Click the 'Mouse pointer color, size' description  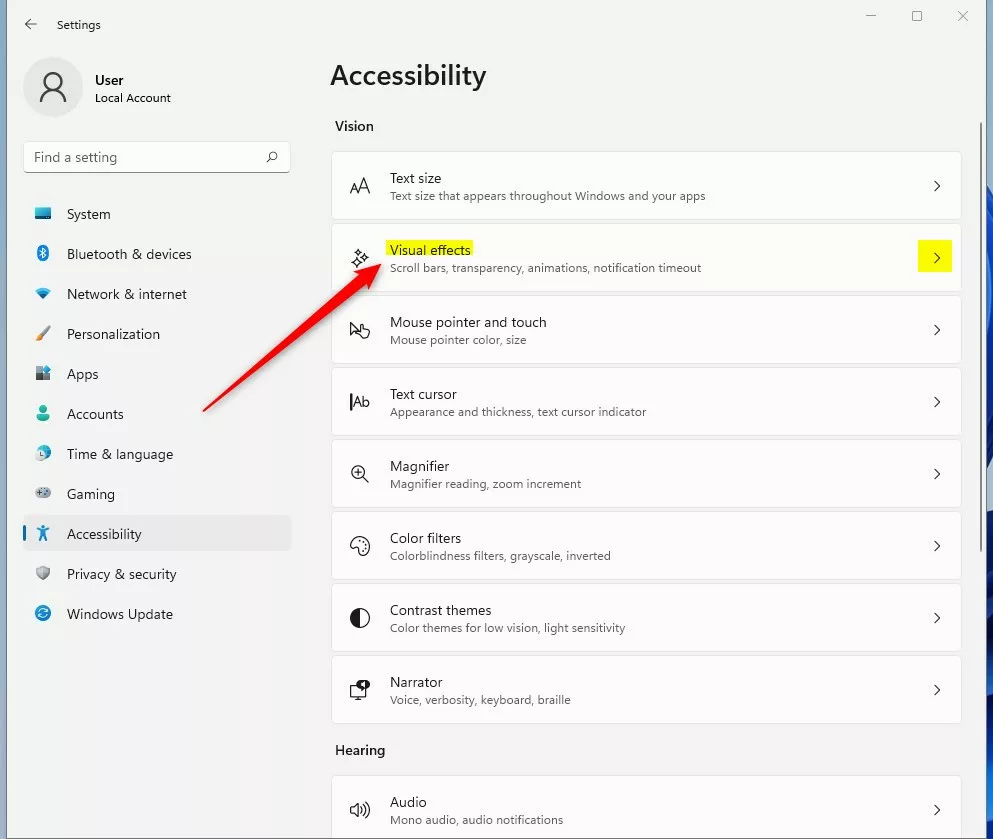458,340
